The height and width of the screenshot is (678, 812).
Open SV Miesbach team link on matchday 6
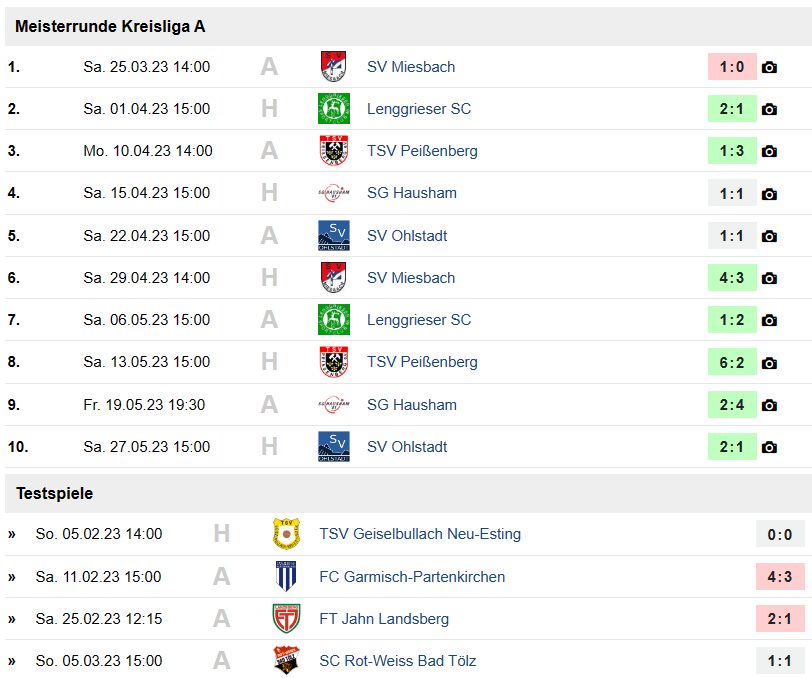pyautogui.click(x=411, y=278)
